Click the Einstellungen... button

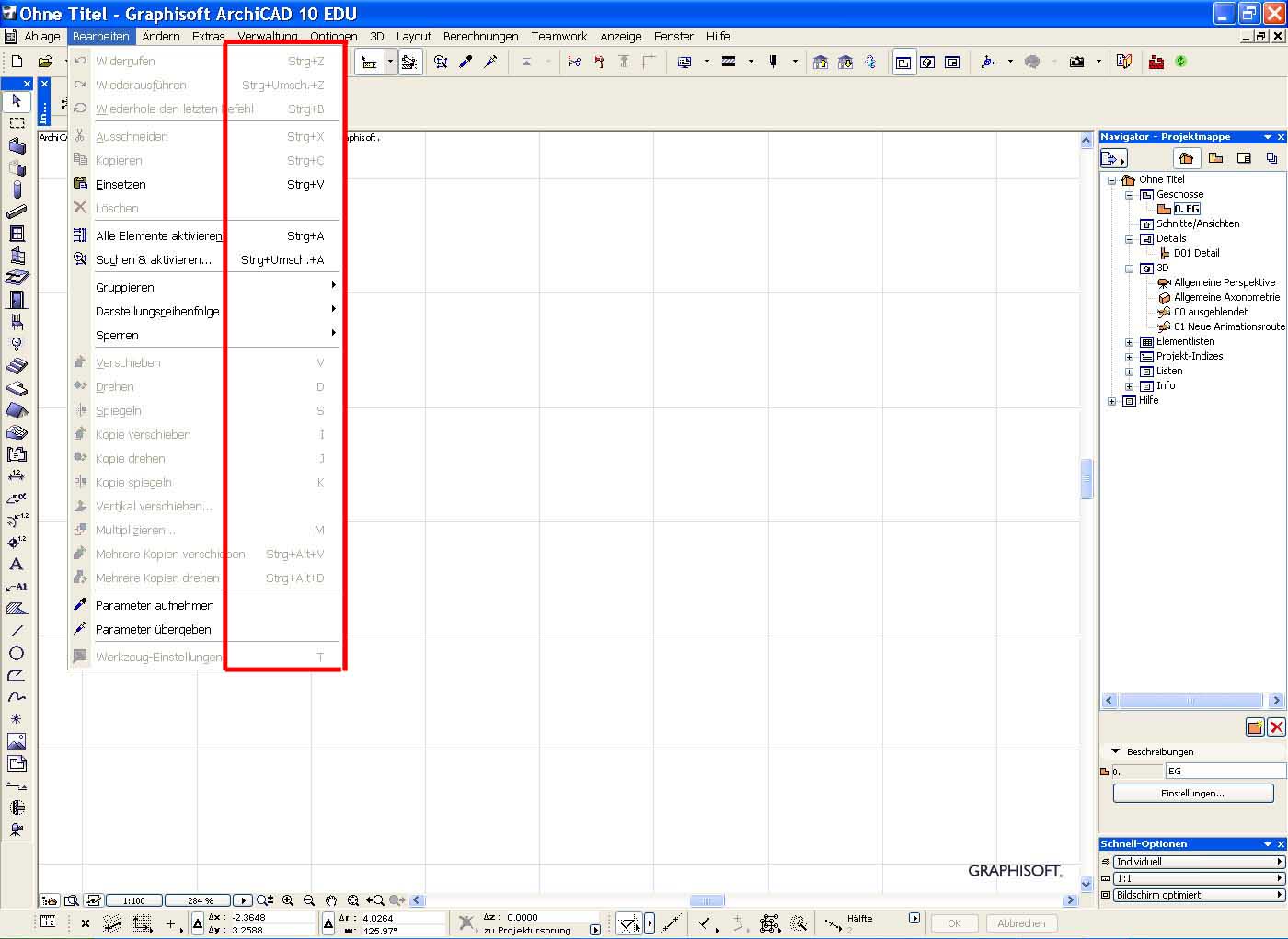click(x=1192, y=793)
